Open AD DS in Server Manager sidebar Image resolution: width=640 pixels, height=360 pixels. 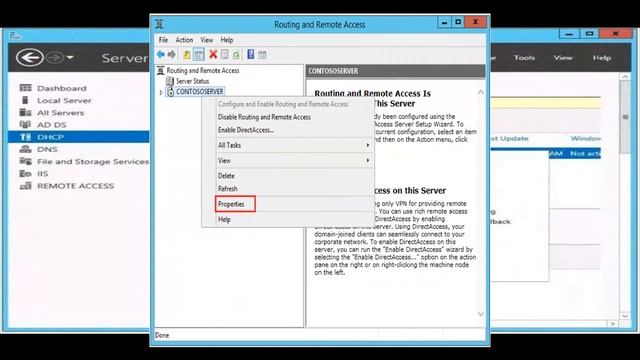[51, 125]
